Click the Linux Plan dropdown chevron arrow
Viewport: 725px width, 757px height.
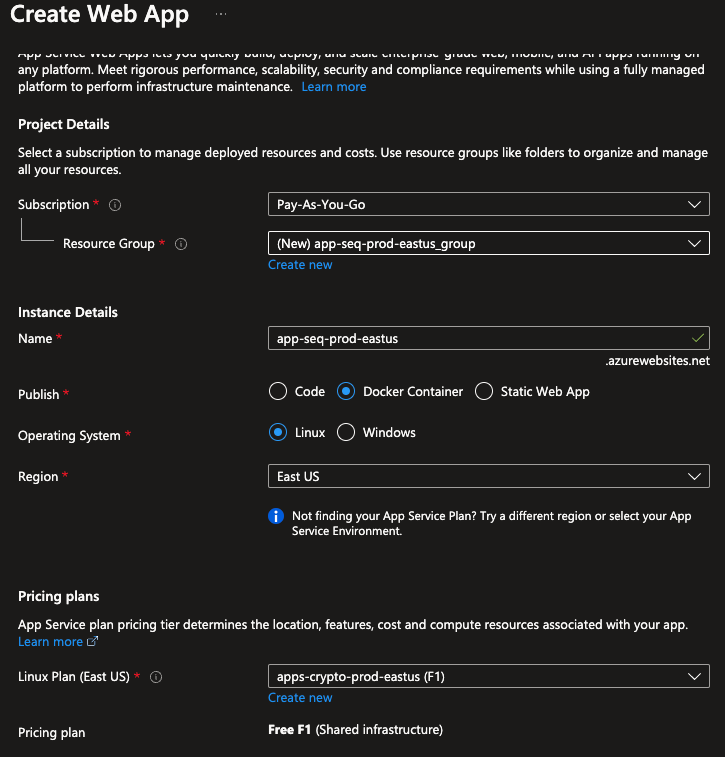coord(695,676)
